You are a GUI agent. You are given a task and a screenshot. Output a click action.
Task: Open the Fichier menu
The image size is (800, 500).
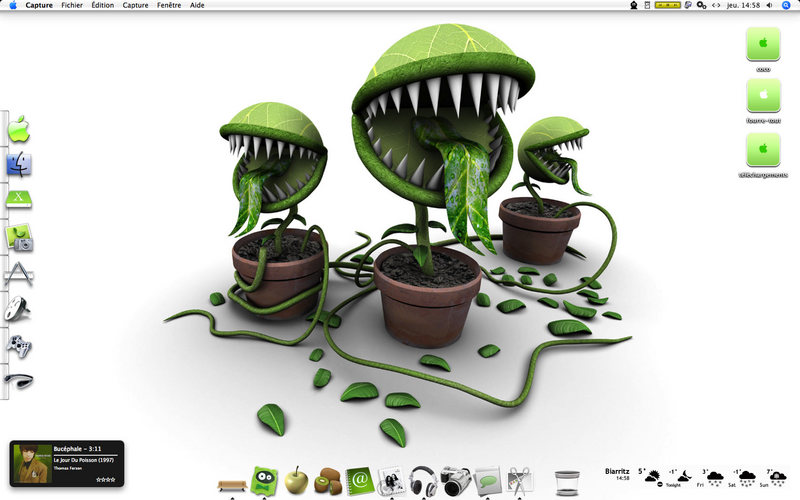tap(72, 5)
